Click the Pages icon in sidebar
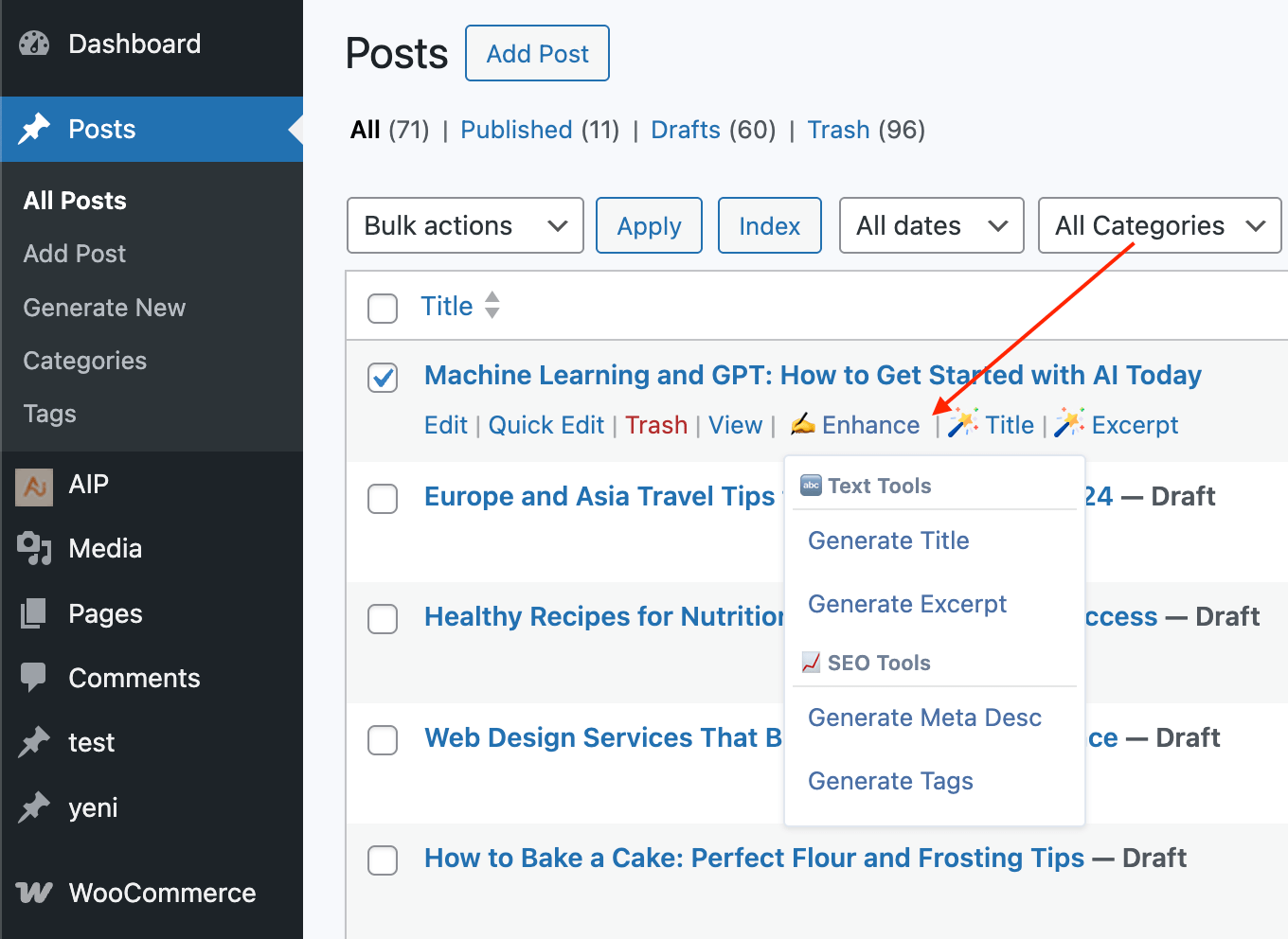 [x=33, y=613]
